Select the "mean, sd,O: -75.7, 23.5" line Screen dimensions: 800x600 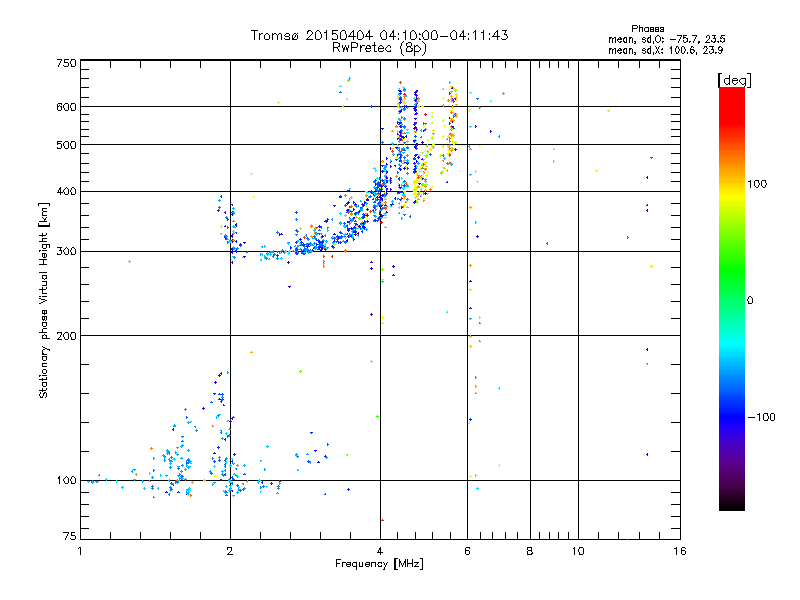pos(666,39)
